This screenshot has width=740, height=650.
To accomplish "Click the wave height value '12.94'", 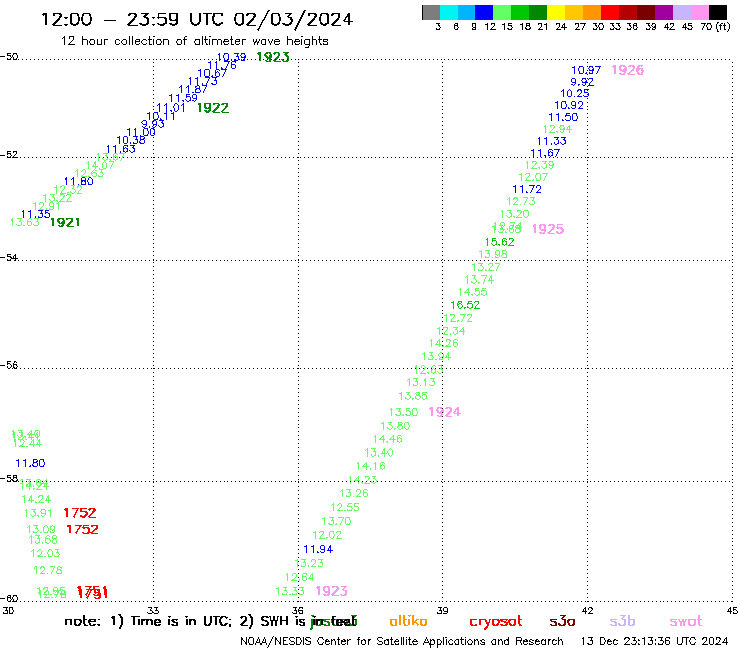I will (x=557, y=129).
